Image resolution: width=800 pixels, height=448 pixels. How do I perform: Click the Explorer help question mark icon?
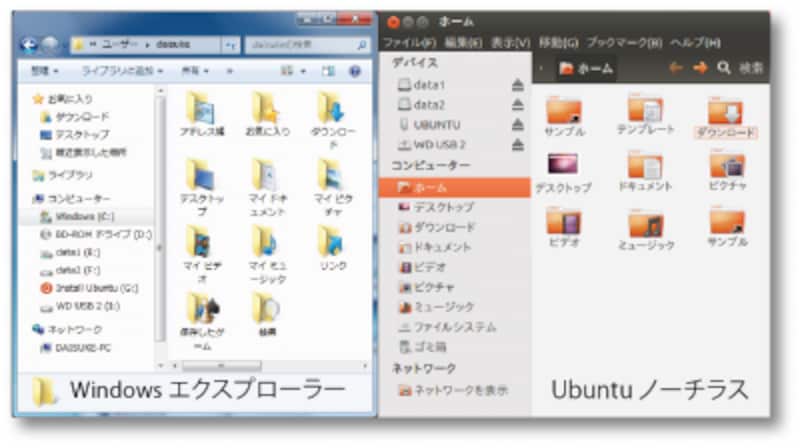(355, 71)
